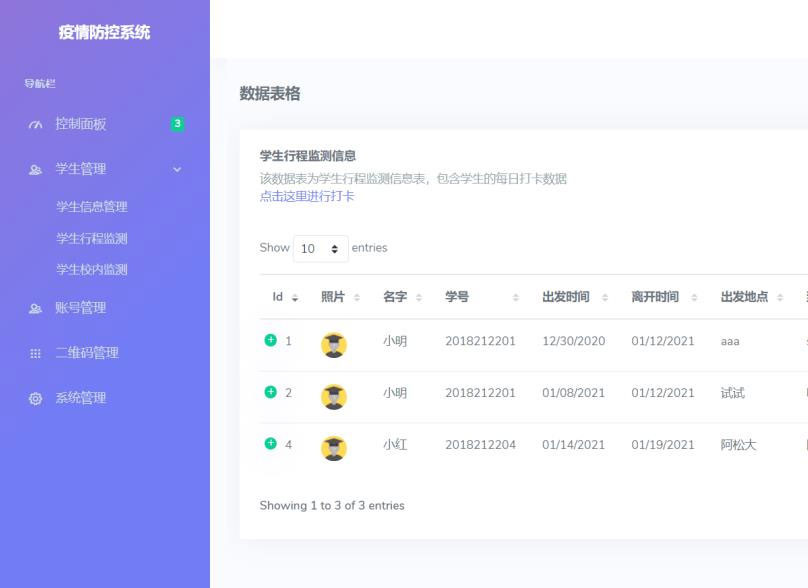Click leave date 01/19/2021
This screenshot has height=588, width=808.
coord(663,445)
